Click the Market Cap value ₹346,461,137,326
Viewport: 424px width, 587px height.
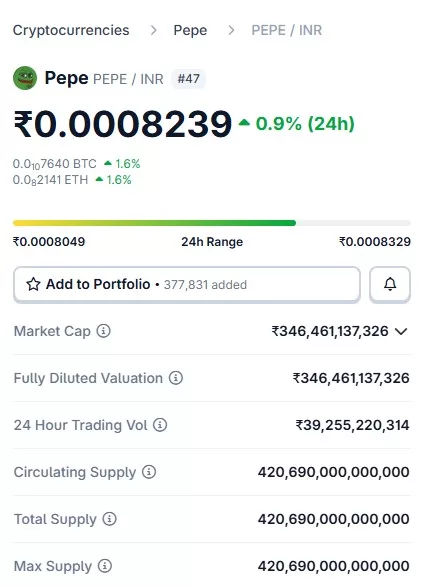330,331
